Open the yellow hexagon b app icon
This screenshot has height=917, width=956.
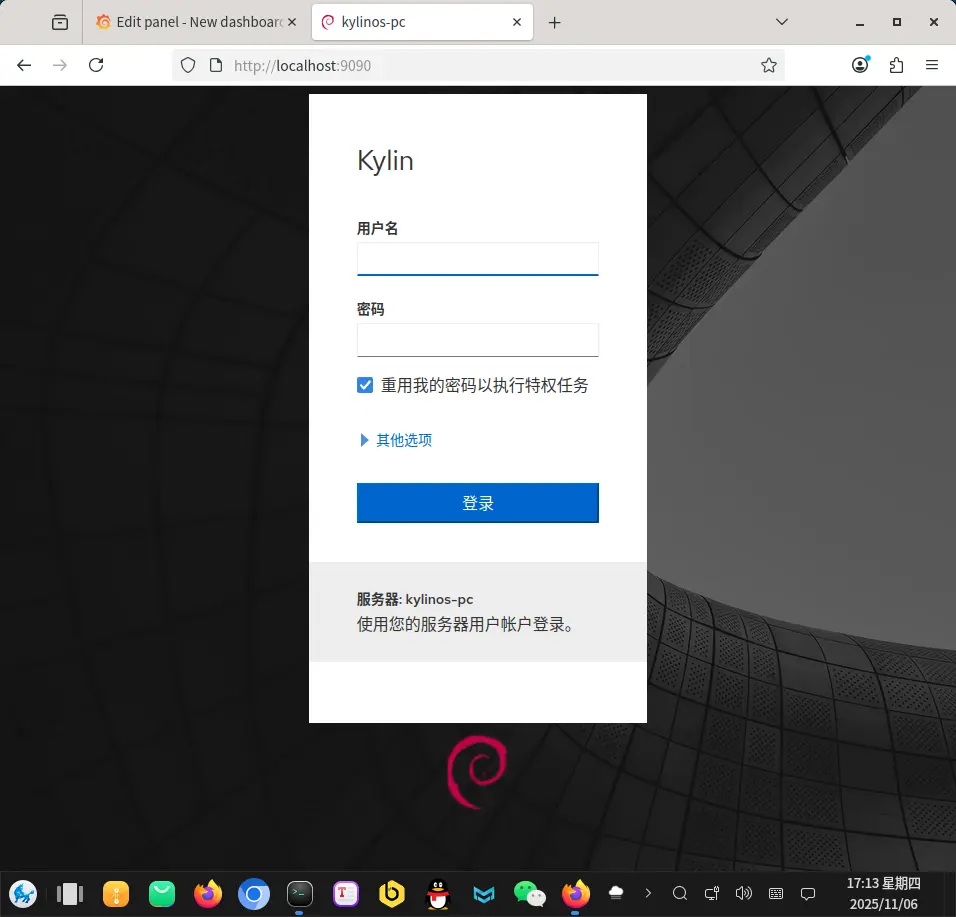[391, 894]
